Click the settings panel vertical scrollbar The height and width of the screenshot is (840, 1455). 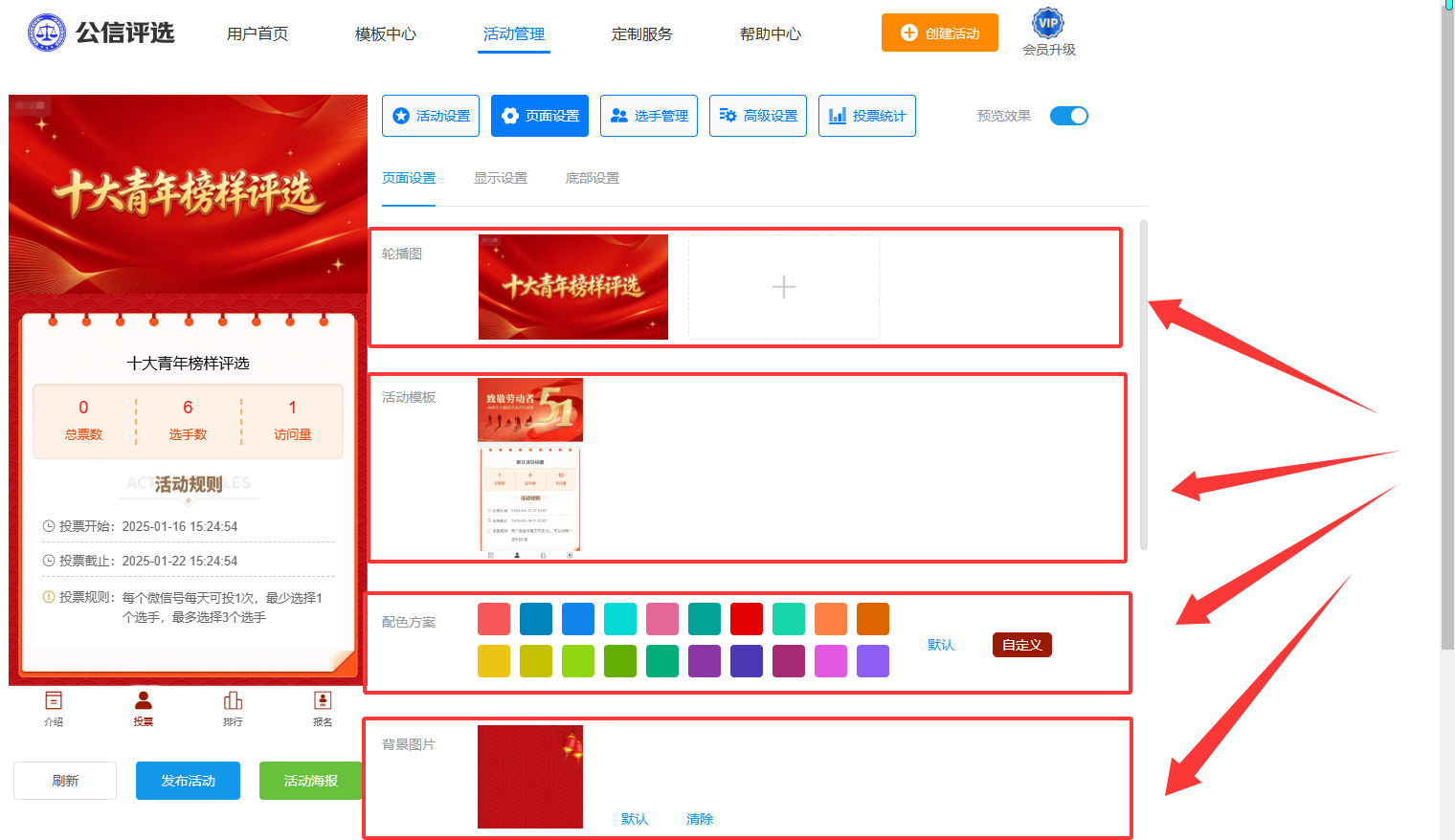pos(1144,385)
